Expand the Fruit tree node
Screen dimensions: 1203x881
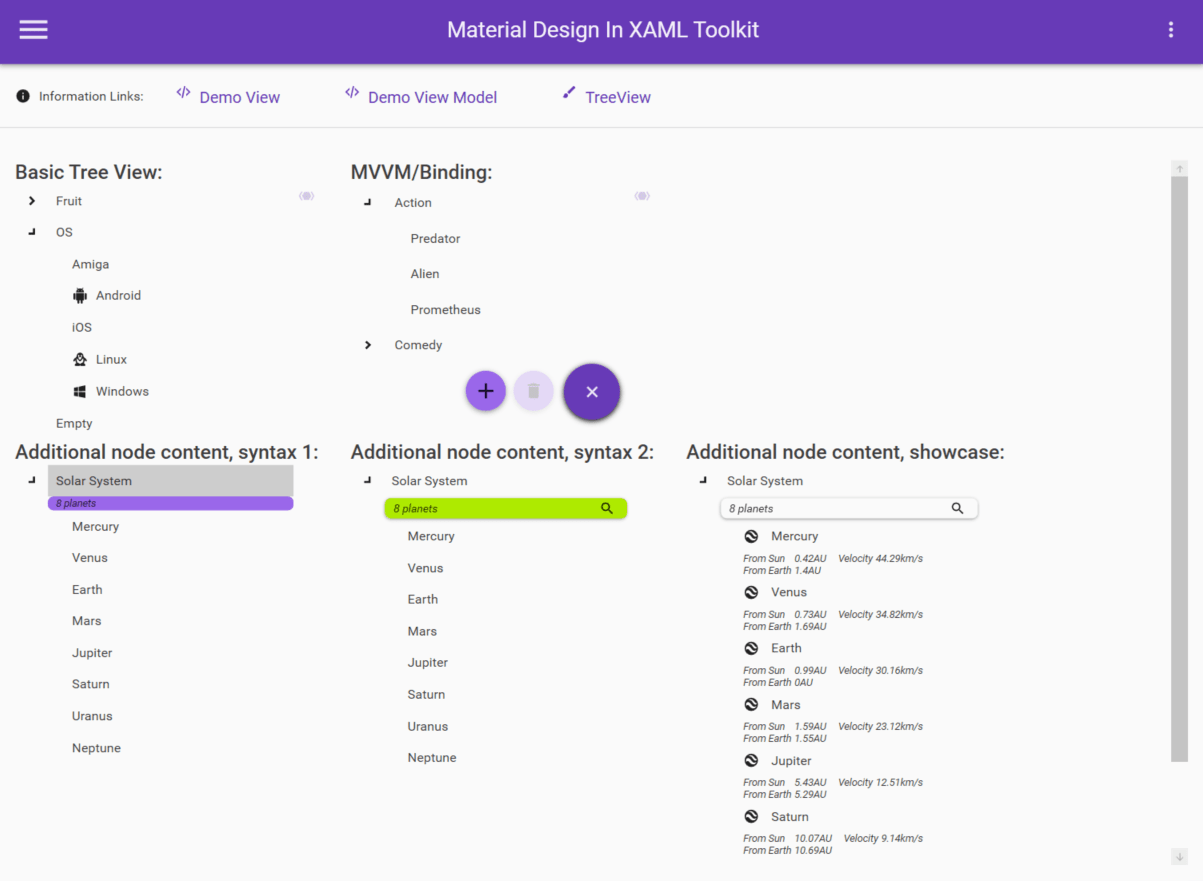click(x=32, y=201)
